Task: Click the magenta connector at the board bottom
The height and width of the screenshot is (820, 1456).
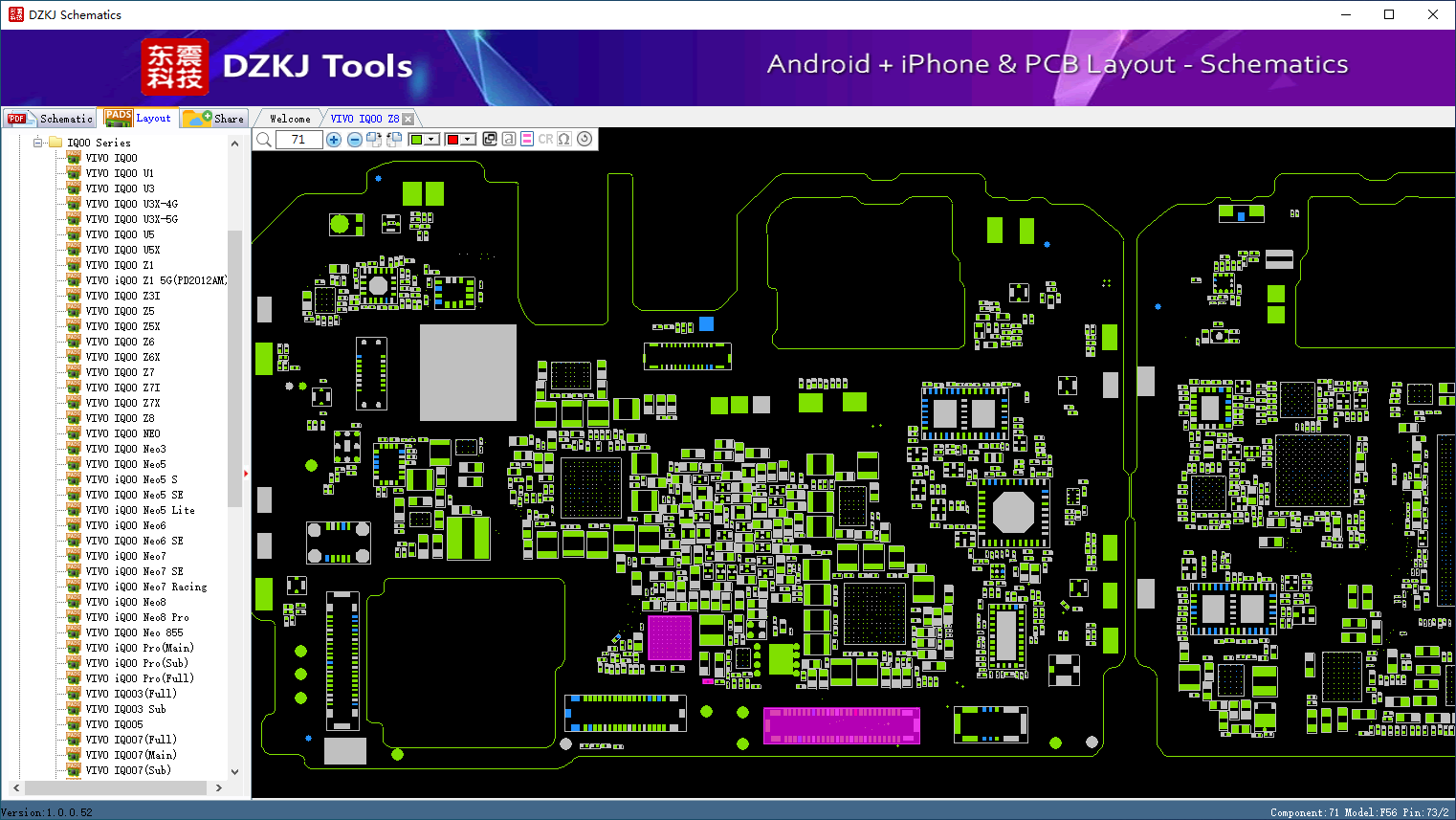Action: tap(842, 725)
